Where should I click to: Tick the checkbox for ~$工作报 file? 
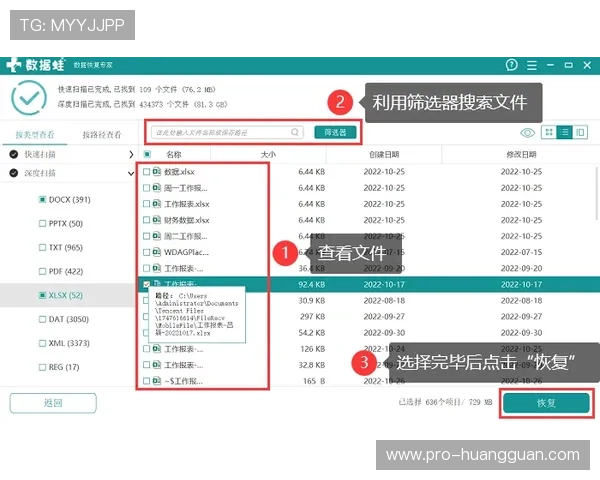(146, 381)
